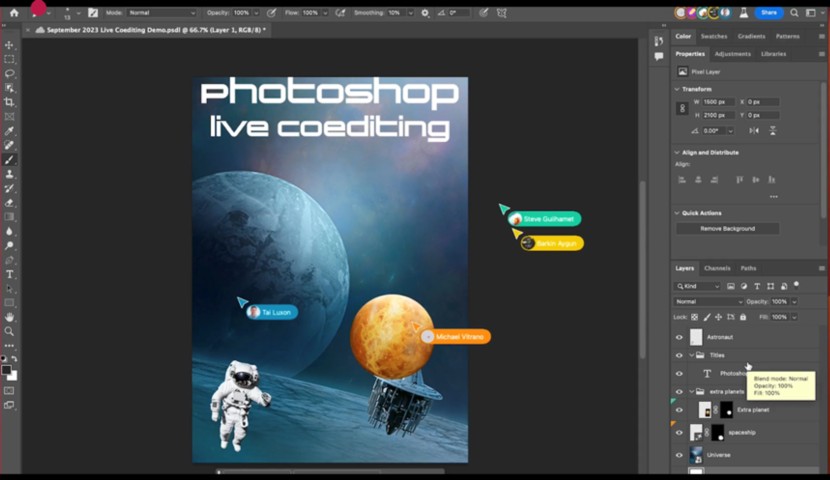Select the Type tool in toolbar
The width and height of the screenshot is (830, 480).
pos(10,274)
